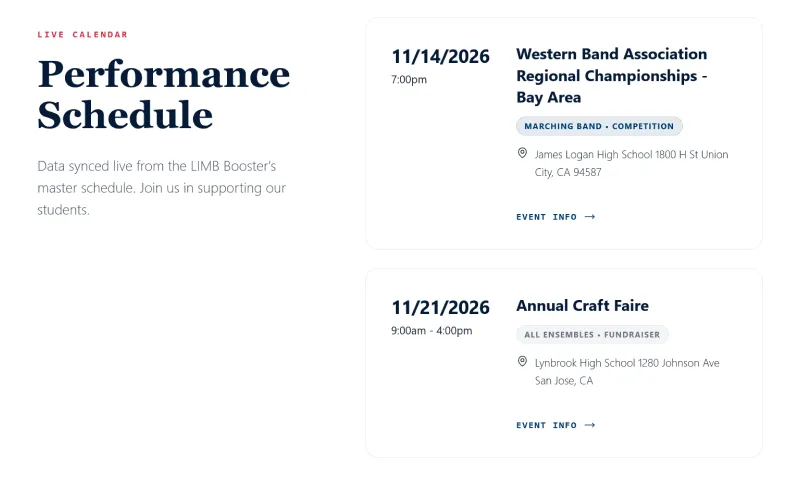Click the Data synced live description paragraph

(161, 188)
